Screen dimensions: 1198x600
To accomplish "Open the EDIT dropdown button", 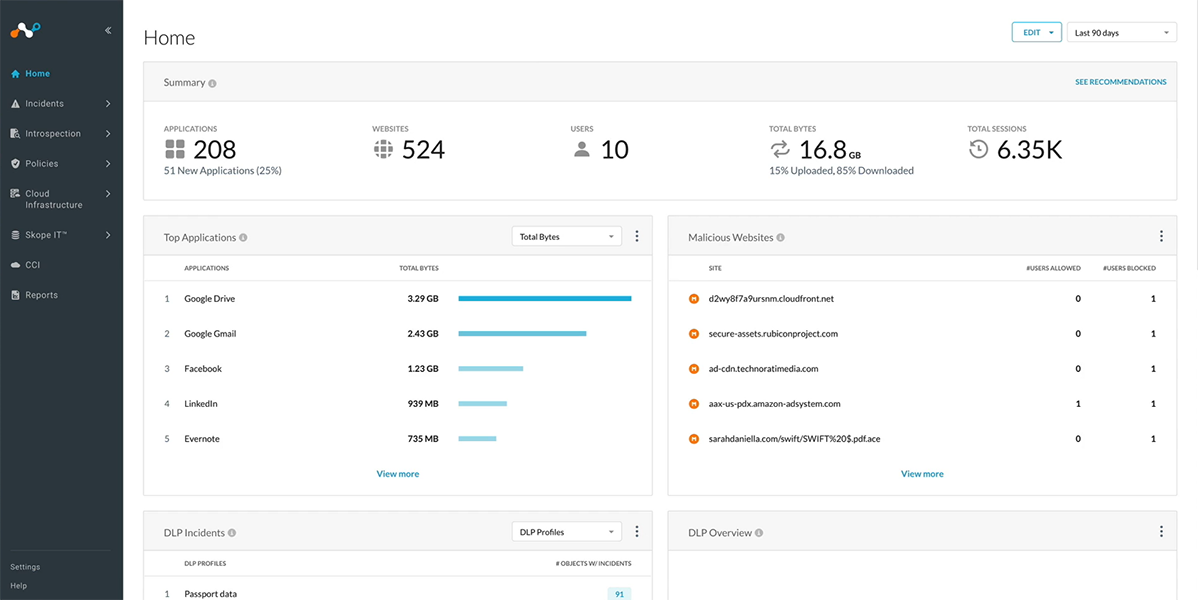I will (x=1037, y=32).
